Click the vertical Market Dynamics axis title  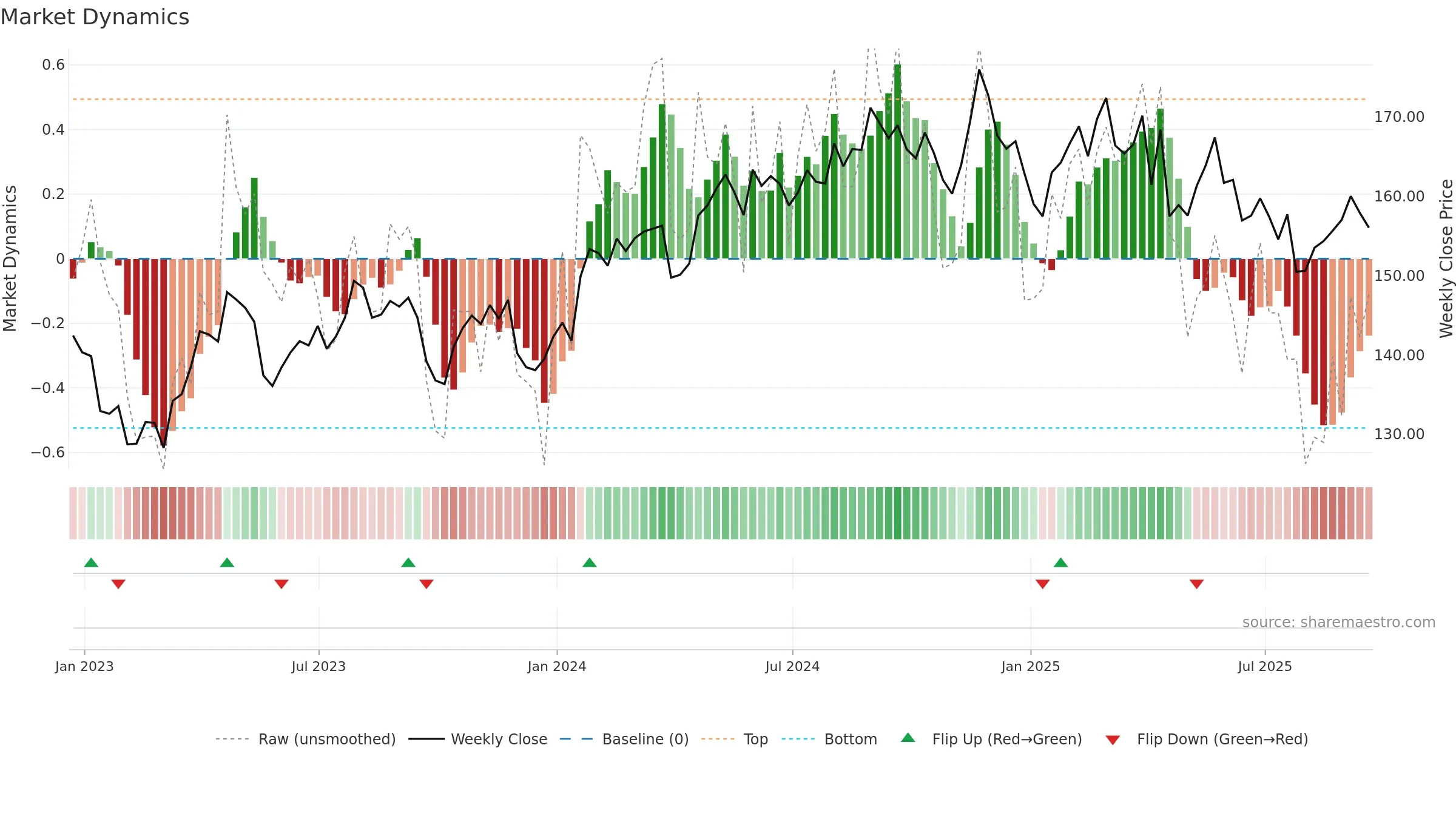pos(10,258)
